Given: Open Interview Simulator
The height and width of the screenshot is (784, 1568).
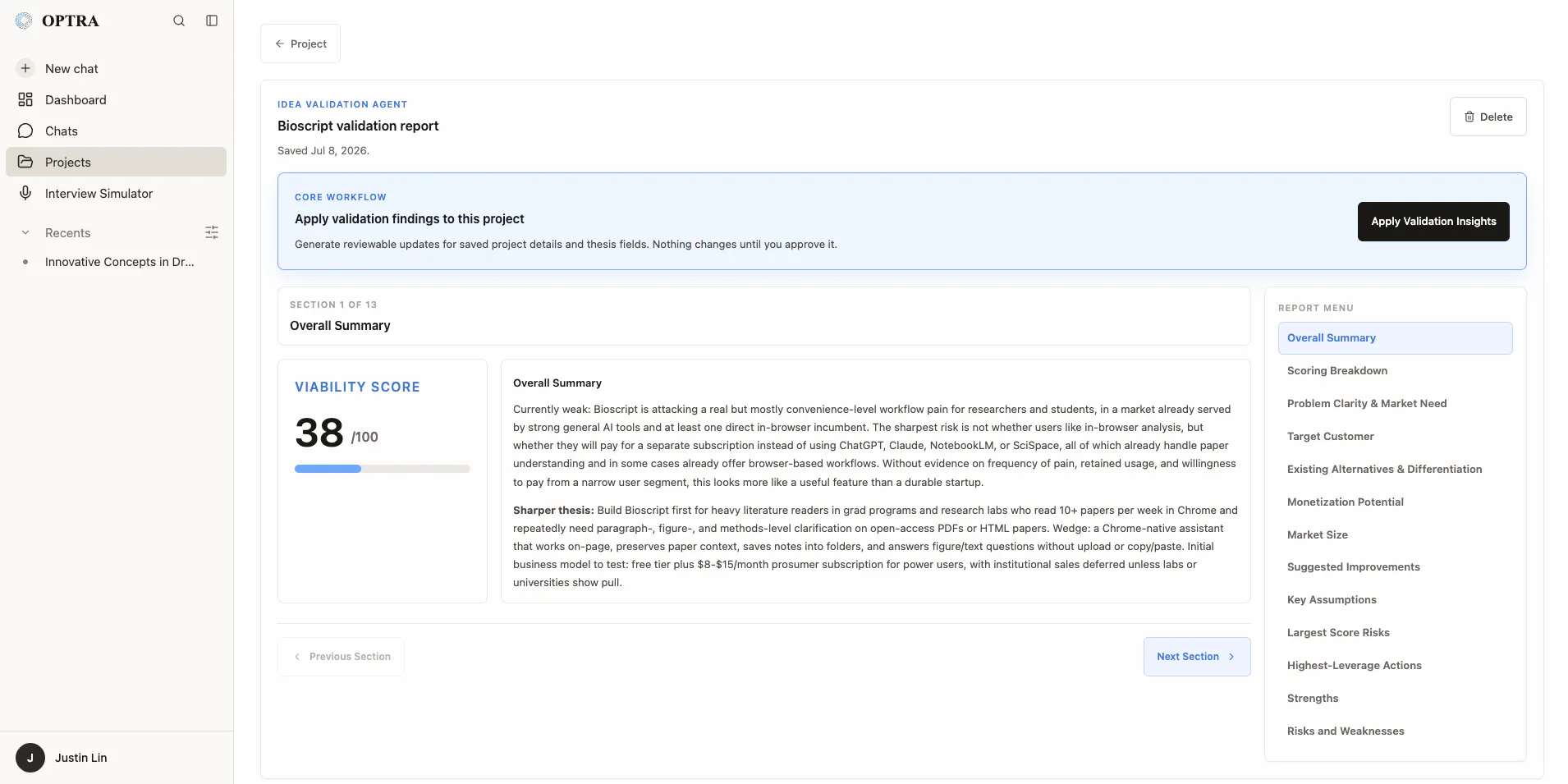Looking at the screenshot, I should coord(116,193).
